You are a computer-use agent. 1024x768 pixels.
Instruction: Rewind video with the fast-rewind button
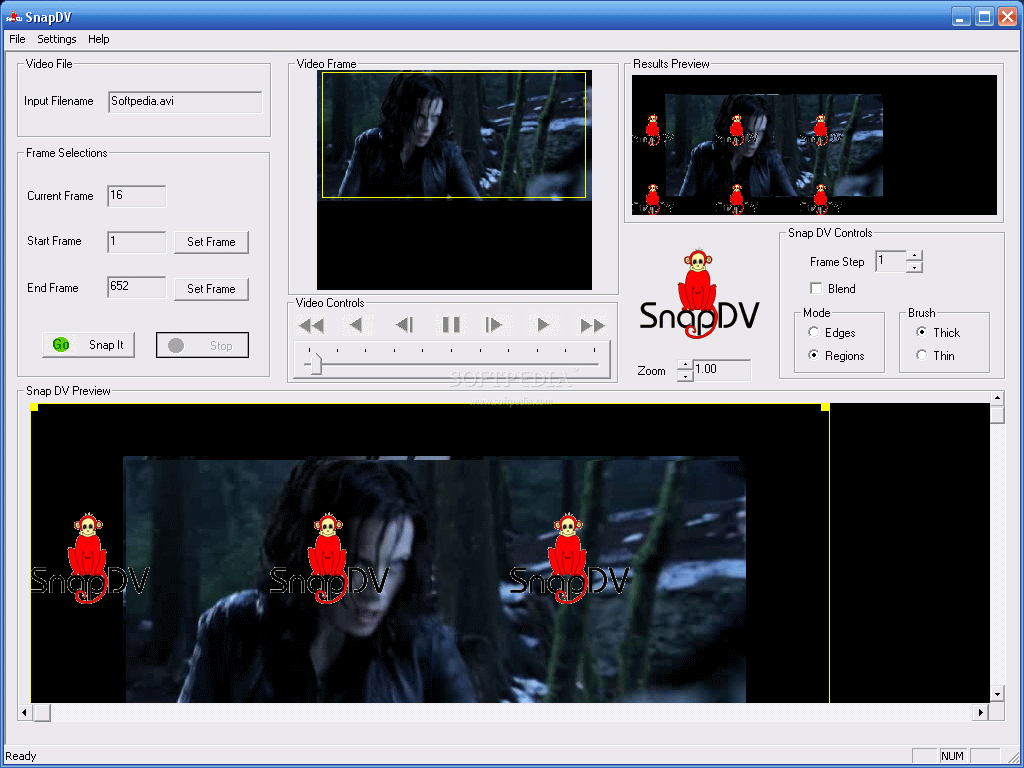point(312,325)
